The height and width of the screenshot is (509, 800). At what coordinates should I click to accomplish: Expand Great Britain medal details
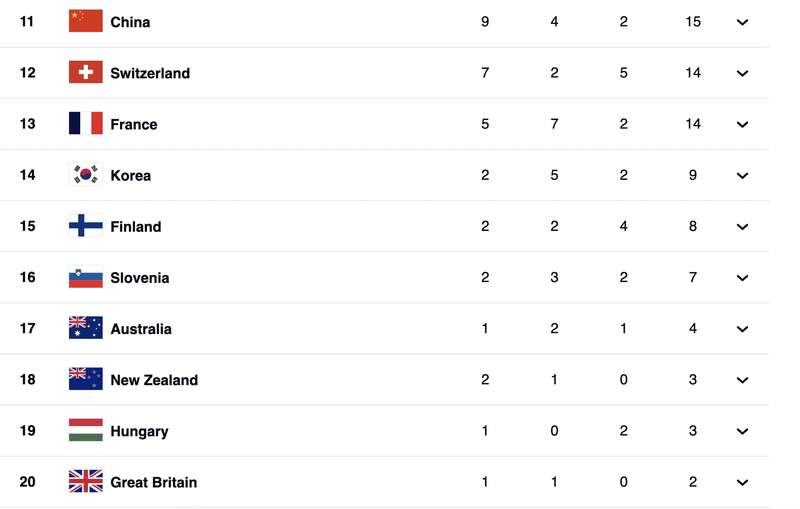pos(742,482)
